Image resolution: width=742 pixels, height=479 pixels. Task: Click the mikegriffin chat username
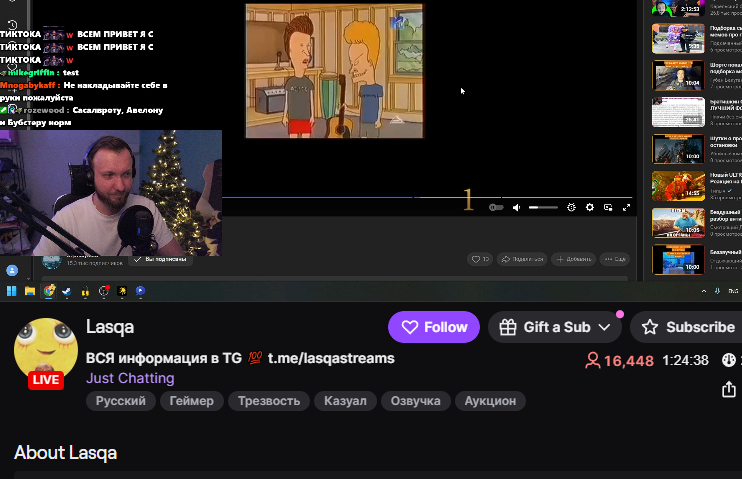point(31,72)
